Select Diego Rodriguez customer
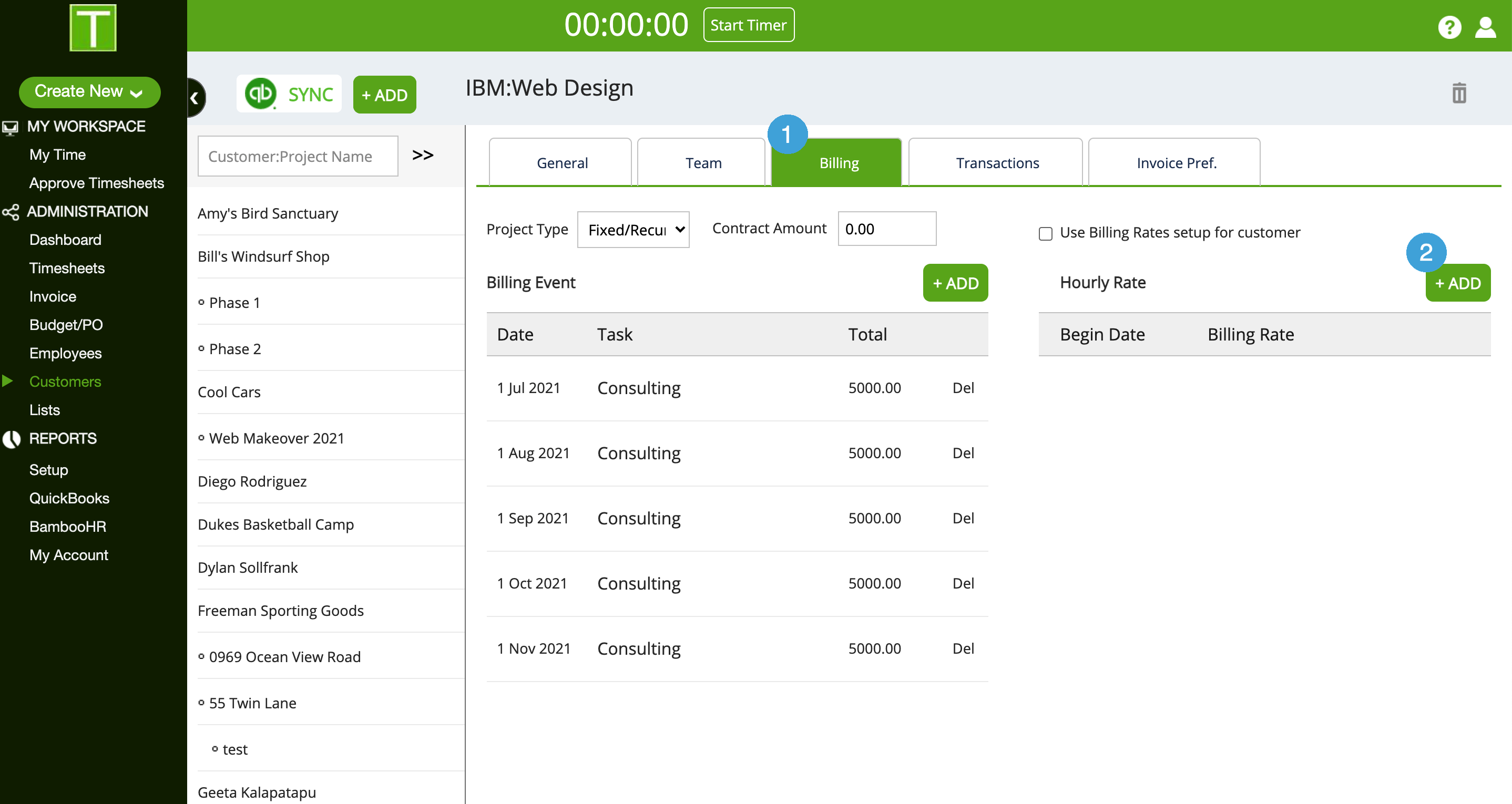This screenshot has height=804, width=1512. (252, 481)
